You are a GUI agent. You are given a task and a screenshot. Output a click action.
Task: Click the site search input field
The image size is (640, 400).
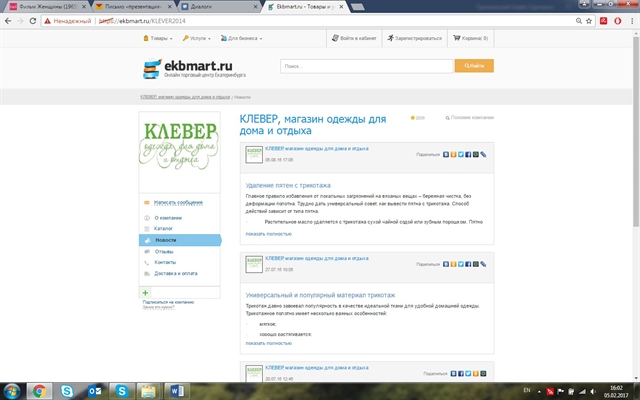(366, 66)
